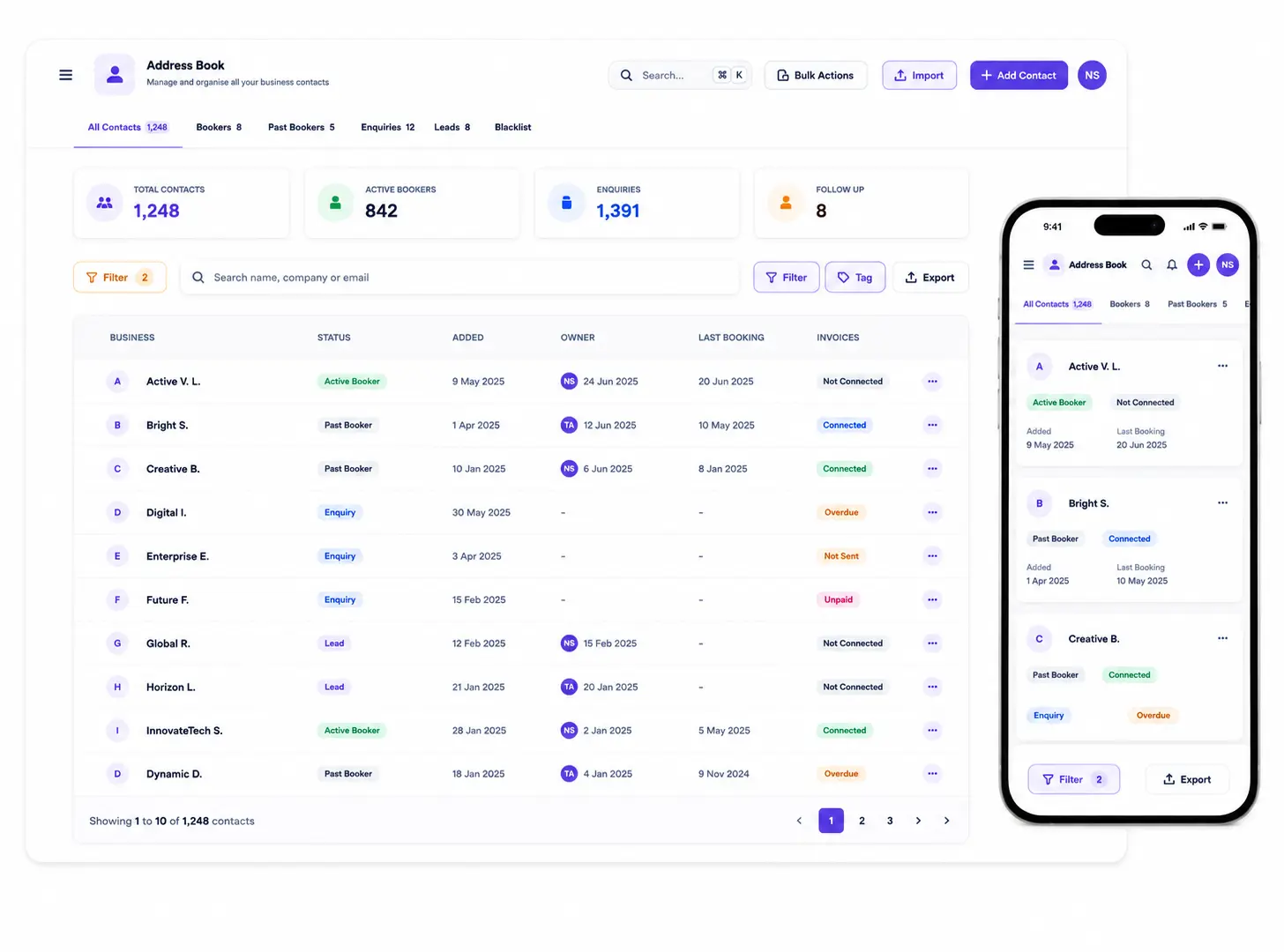Click the Lead status in Horizon L. row
The image size is (1284, 952).
[x=334, y=687]
